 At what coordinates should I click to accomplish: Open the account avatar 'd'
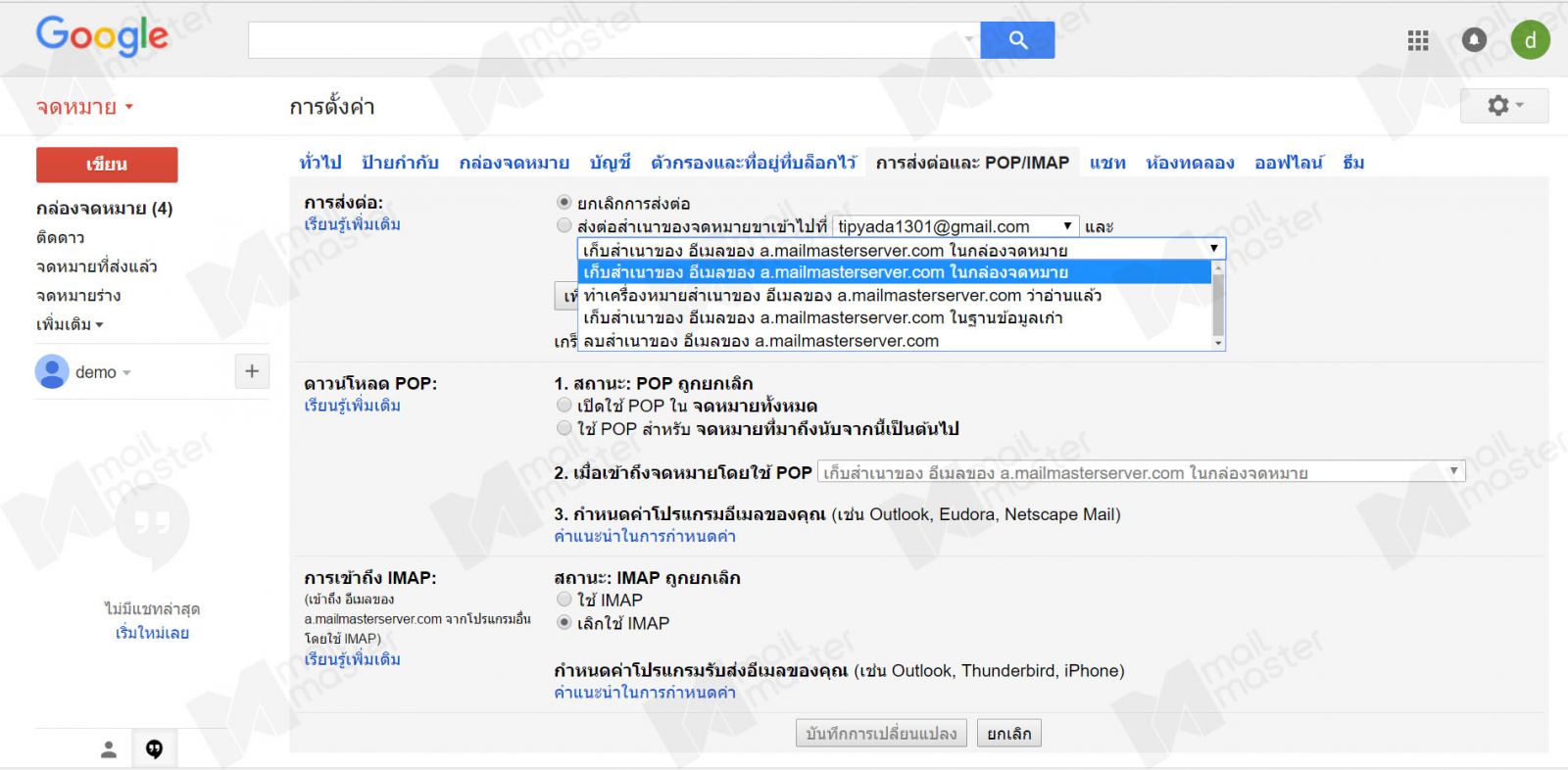click(1530, 40)
